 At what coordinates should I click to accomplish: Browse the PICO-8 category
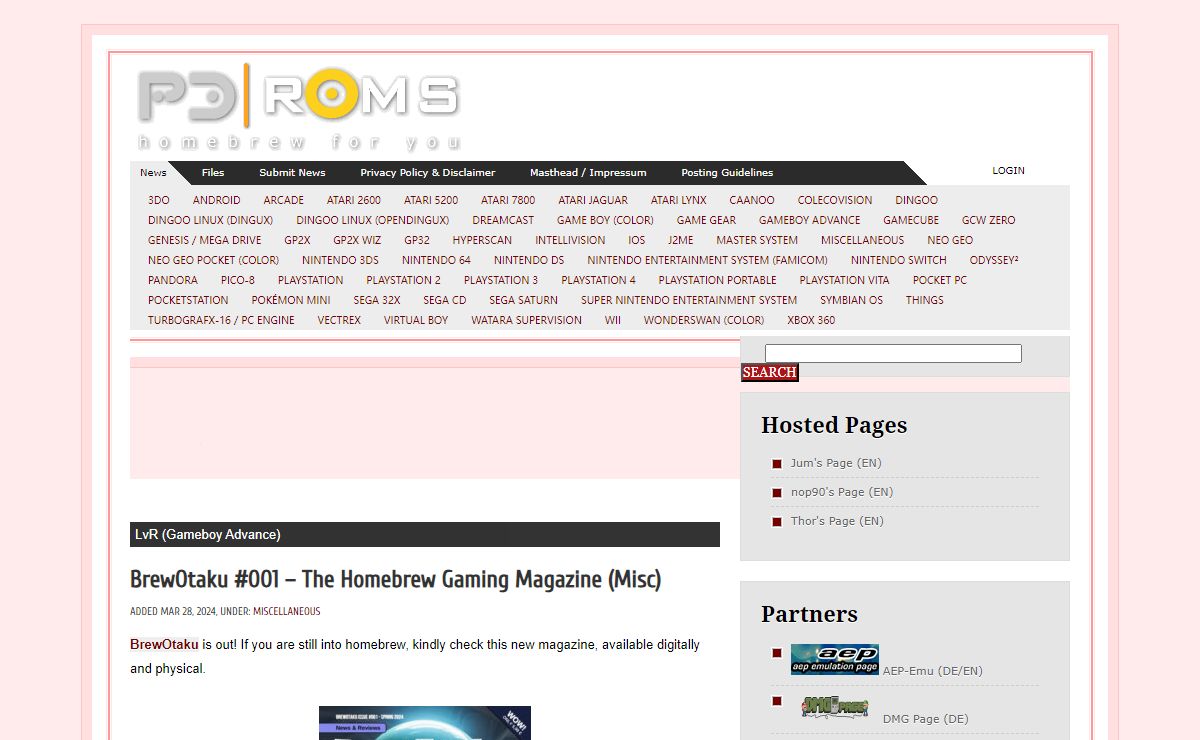[238, 280]
